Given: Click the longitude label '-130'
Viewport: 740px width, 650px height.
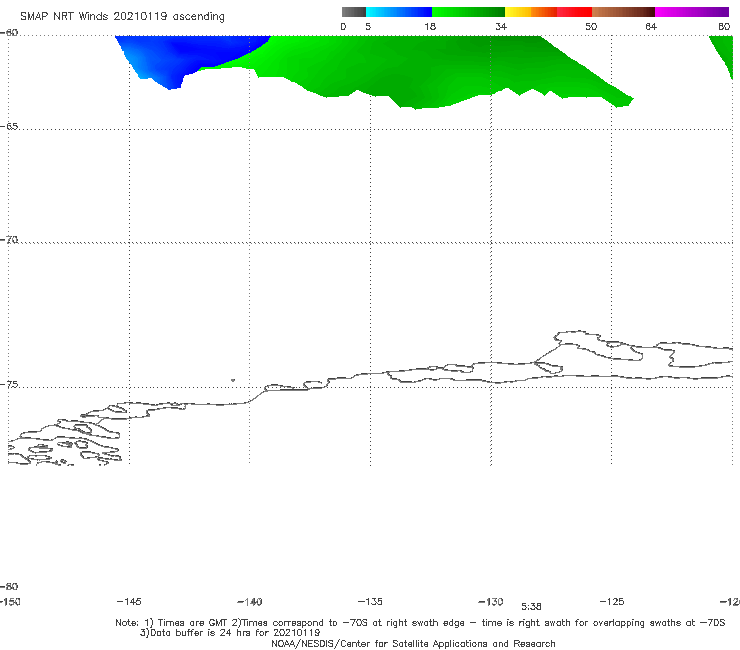Looking at the screenshot, I should coord(491,601).
